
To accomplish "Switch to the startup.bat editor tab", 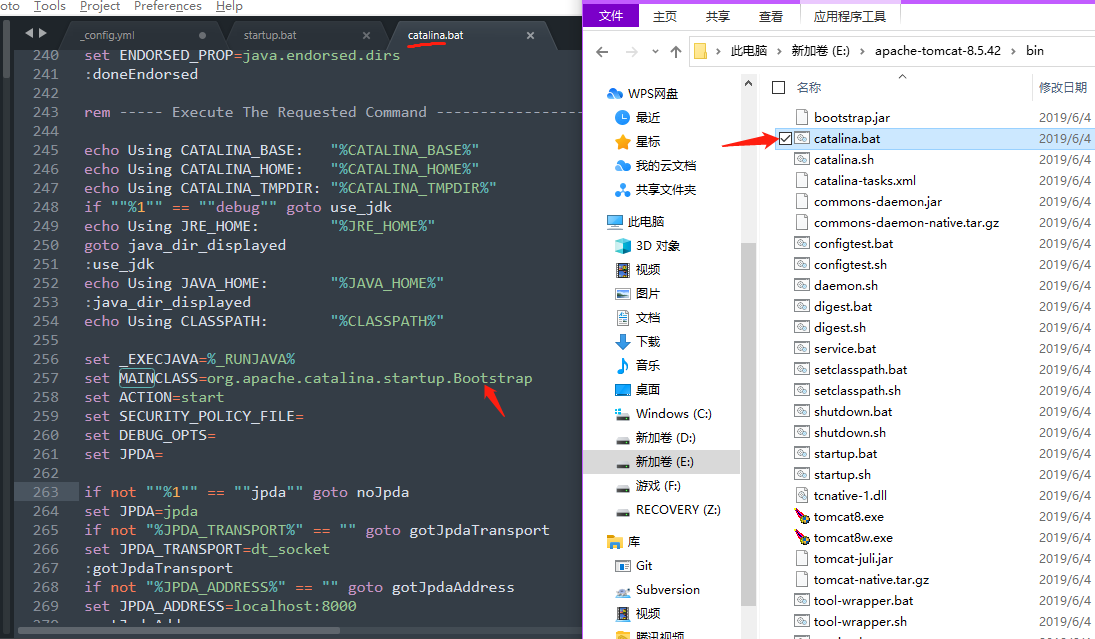I will click(x=270, y=35).
